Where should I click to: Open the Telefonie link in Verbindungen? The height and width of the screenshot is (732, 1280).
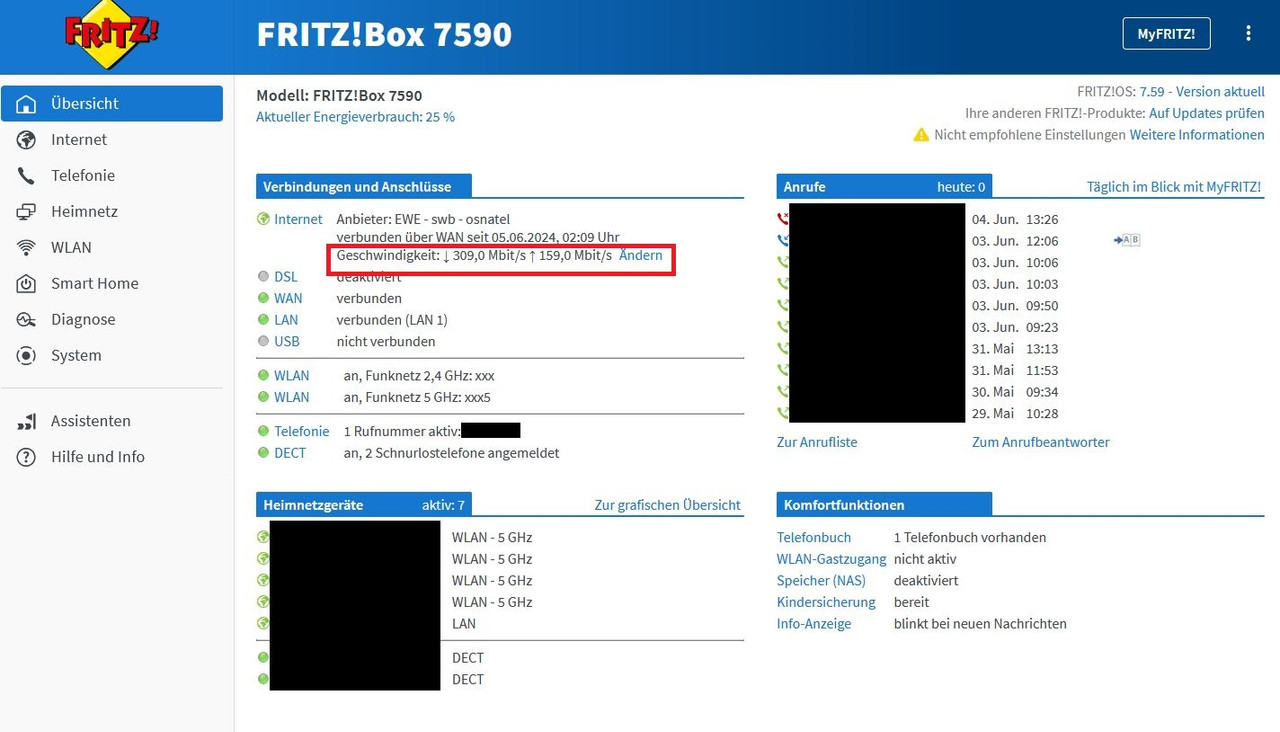click(x=302, y=431)
